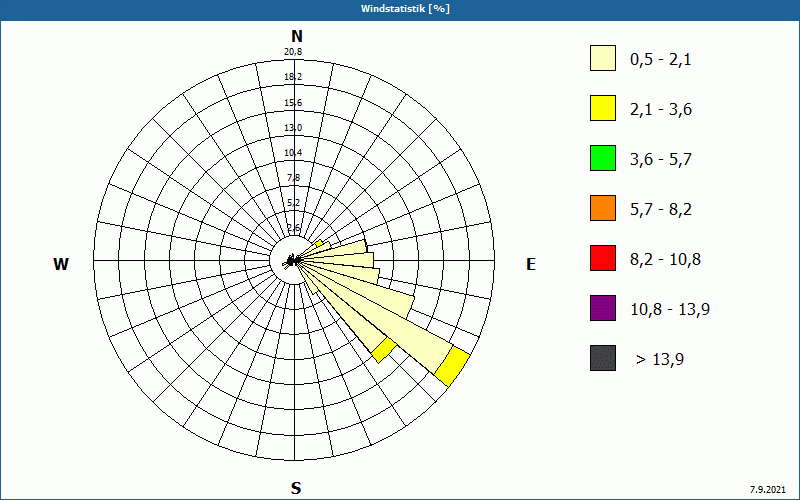Screen dimensions: 800x500
Task: Click the small yellow tip on northeast bar
Action: (320, 243)
